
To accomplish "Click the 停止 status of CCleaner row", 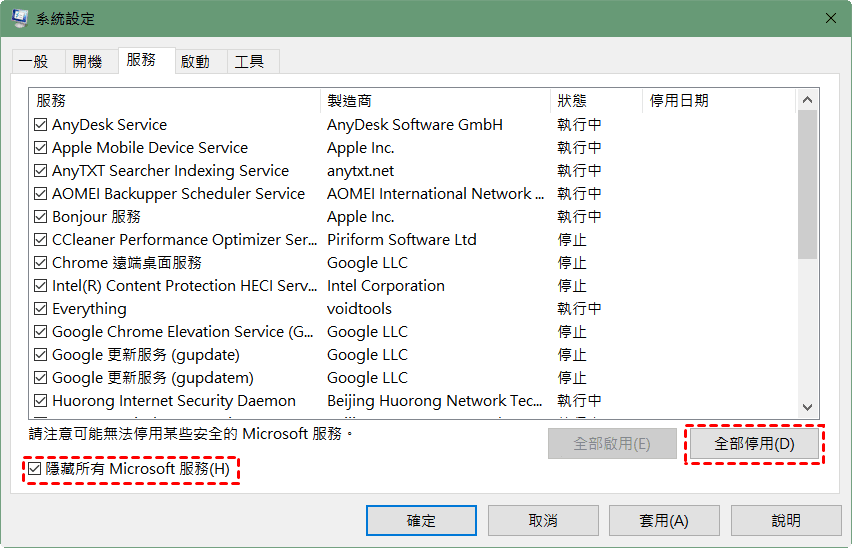I will tap(572, 240).
